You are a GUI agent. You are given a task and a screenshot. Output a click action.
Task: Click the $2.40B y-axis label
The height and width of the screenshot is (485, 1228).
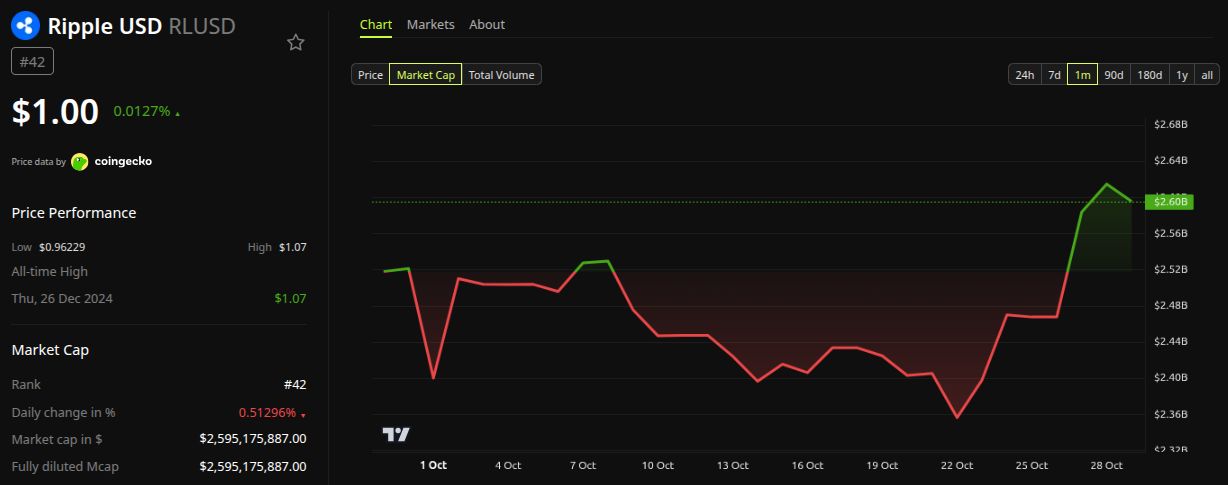[1170, 377]
